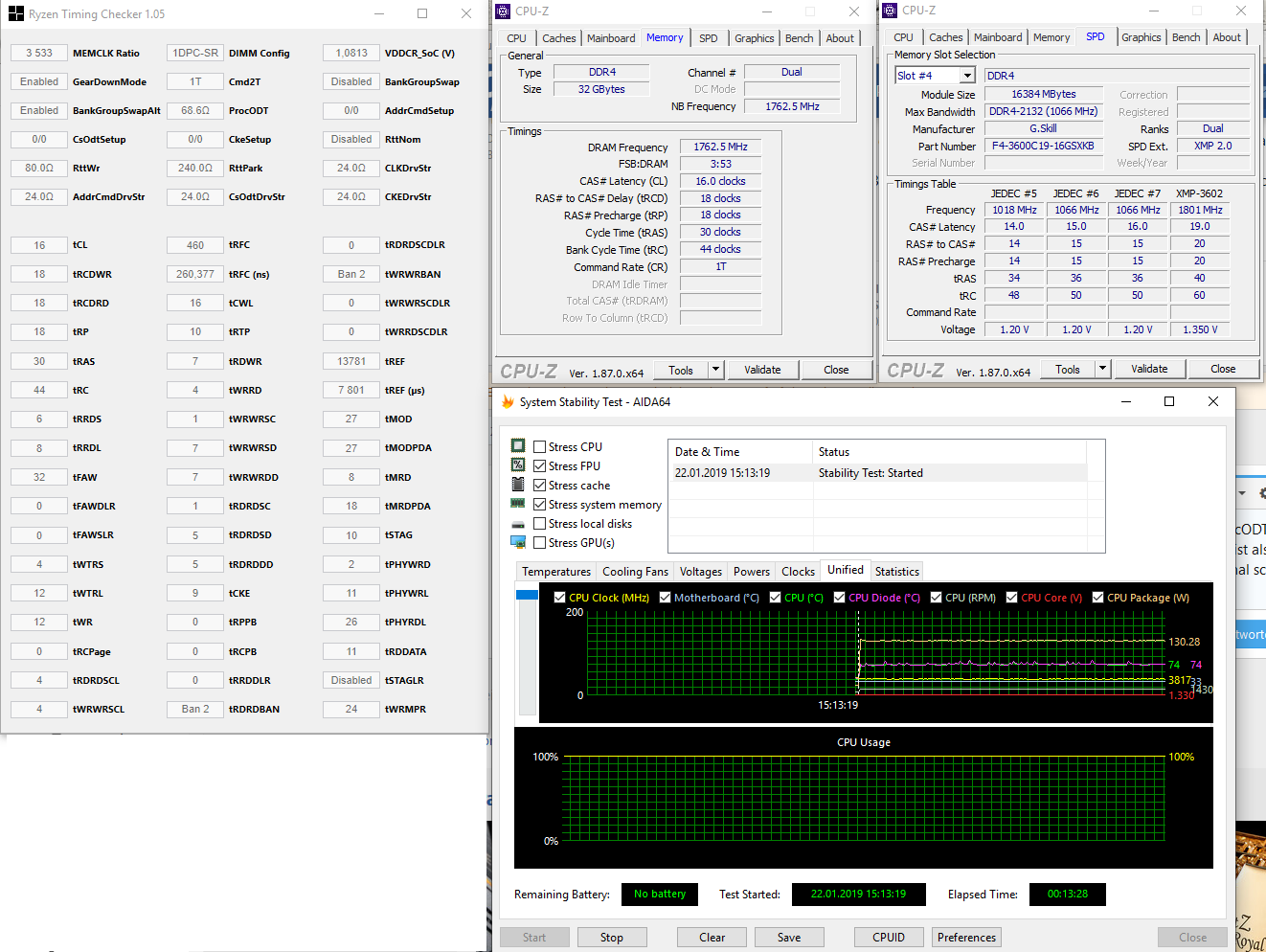Open Preferences in AIDA64 stability test
This screenshot has height=952, width=1266.
967,938
